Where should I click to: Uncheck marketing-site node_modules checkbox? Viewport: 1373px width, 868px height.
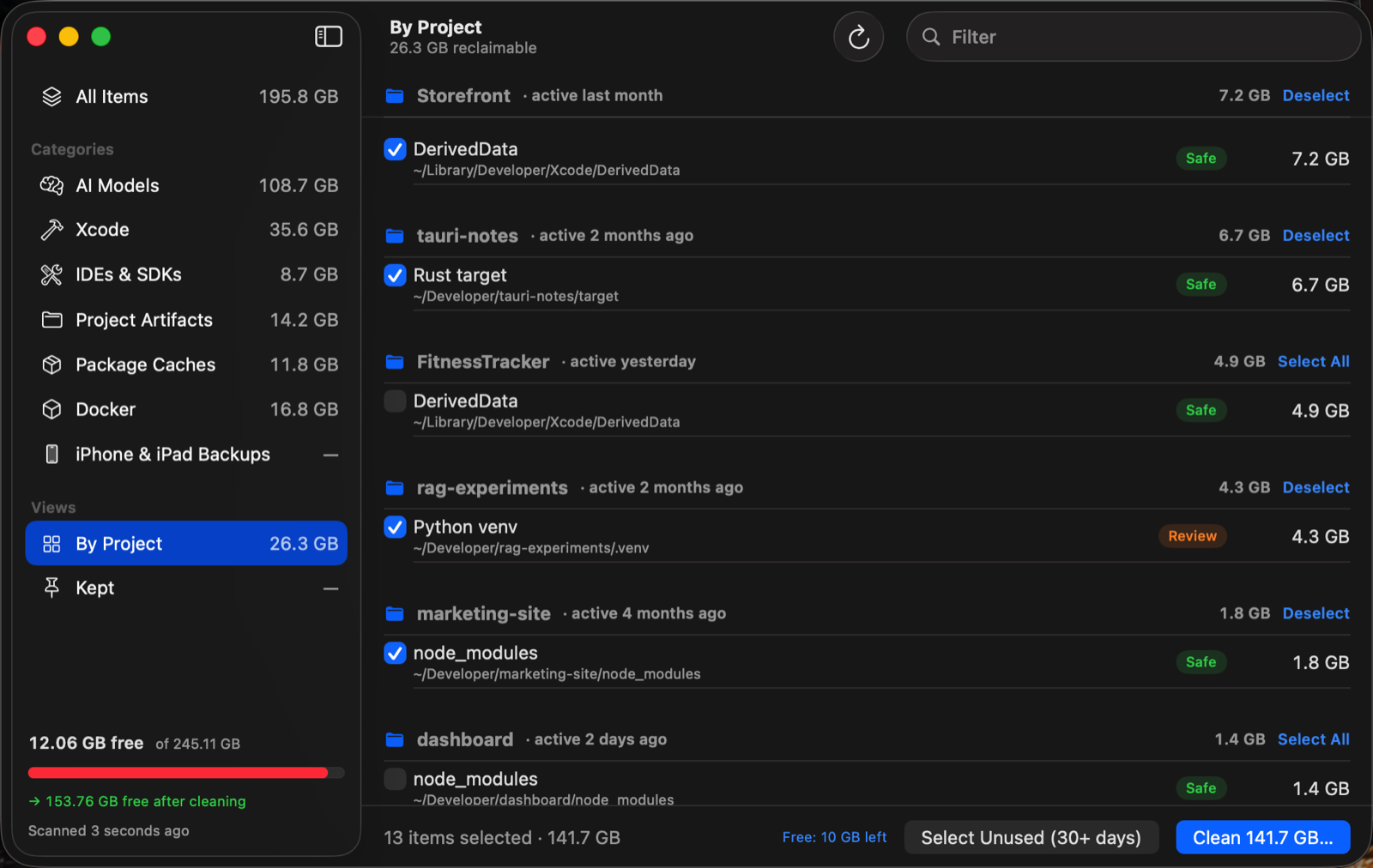pyautogui.click(x=395, y=654)
